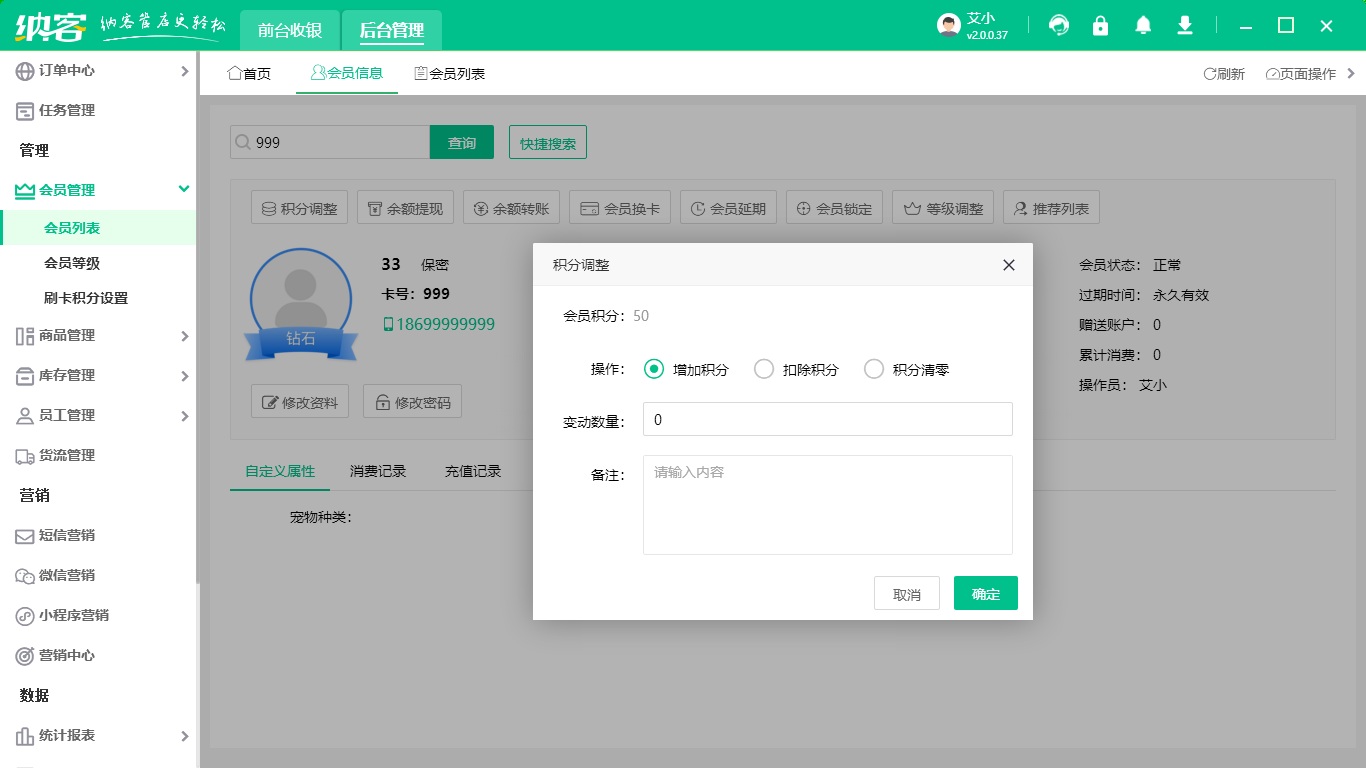Viewport: 1366px width, 768px height.
Task: Click the download arrow icon in header
Action: 1185,26
